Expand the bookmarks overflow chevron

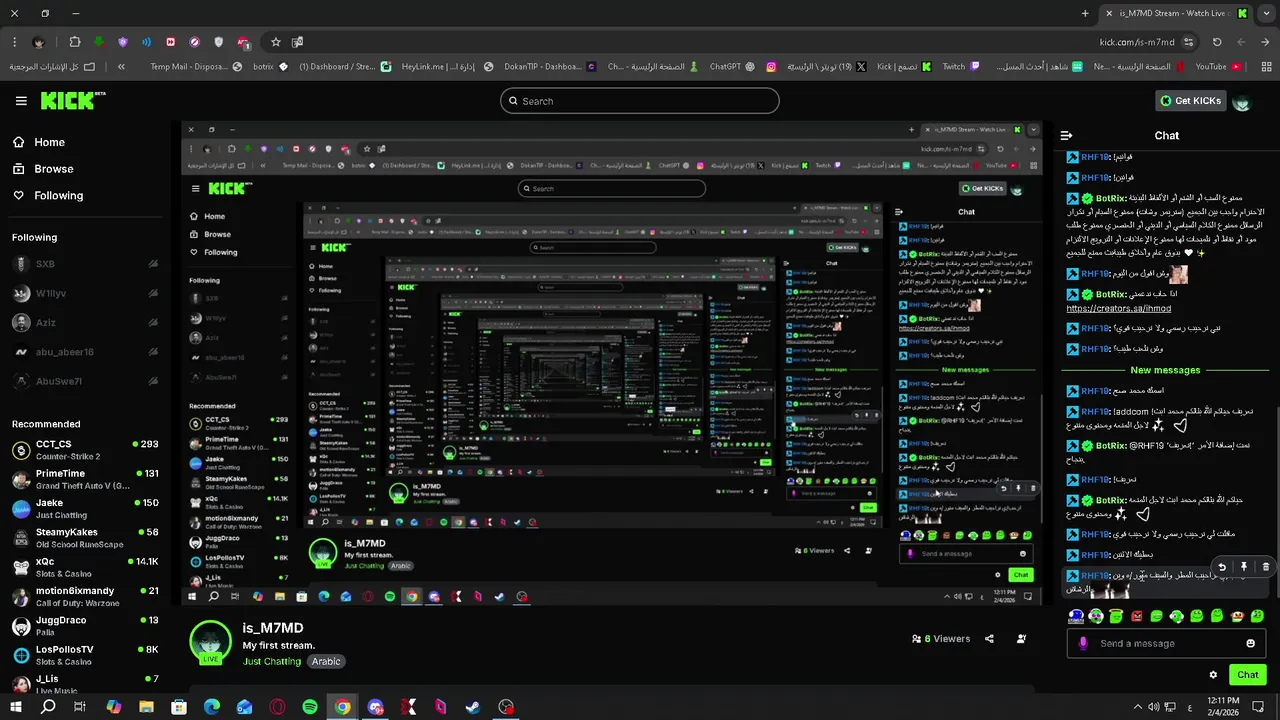coord(121,67)
